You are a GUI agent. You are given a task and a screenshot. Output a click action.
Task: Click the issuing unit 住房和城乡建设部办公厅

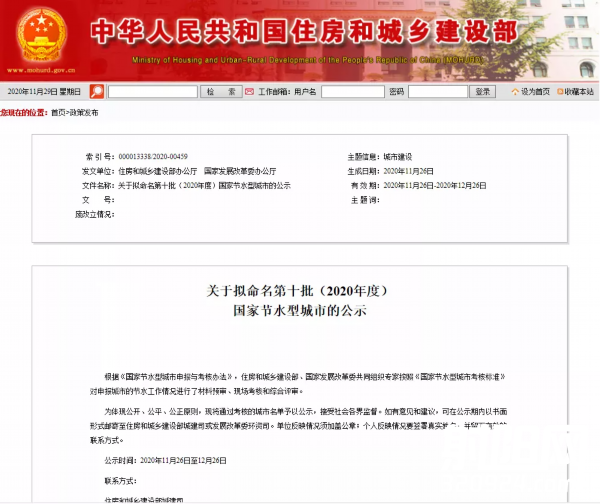158,171
